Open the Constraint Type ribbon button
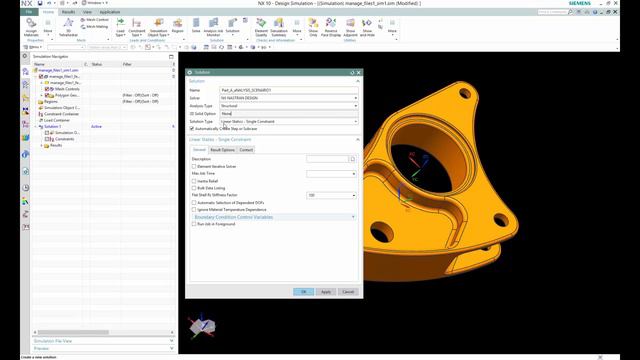The width and height of the screenshot is (640, 360). click(137, 27)
